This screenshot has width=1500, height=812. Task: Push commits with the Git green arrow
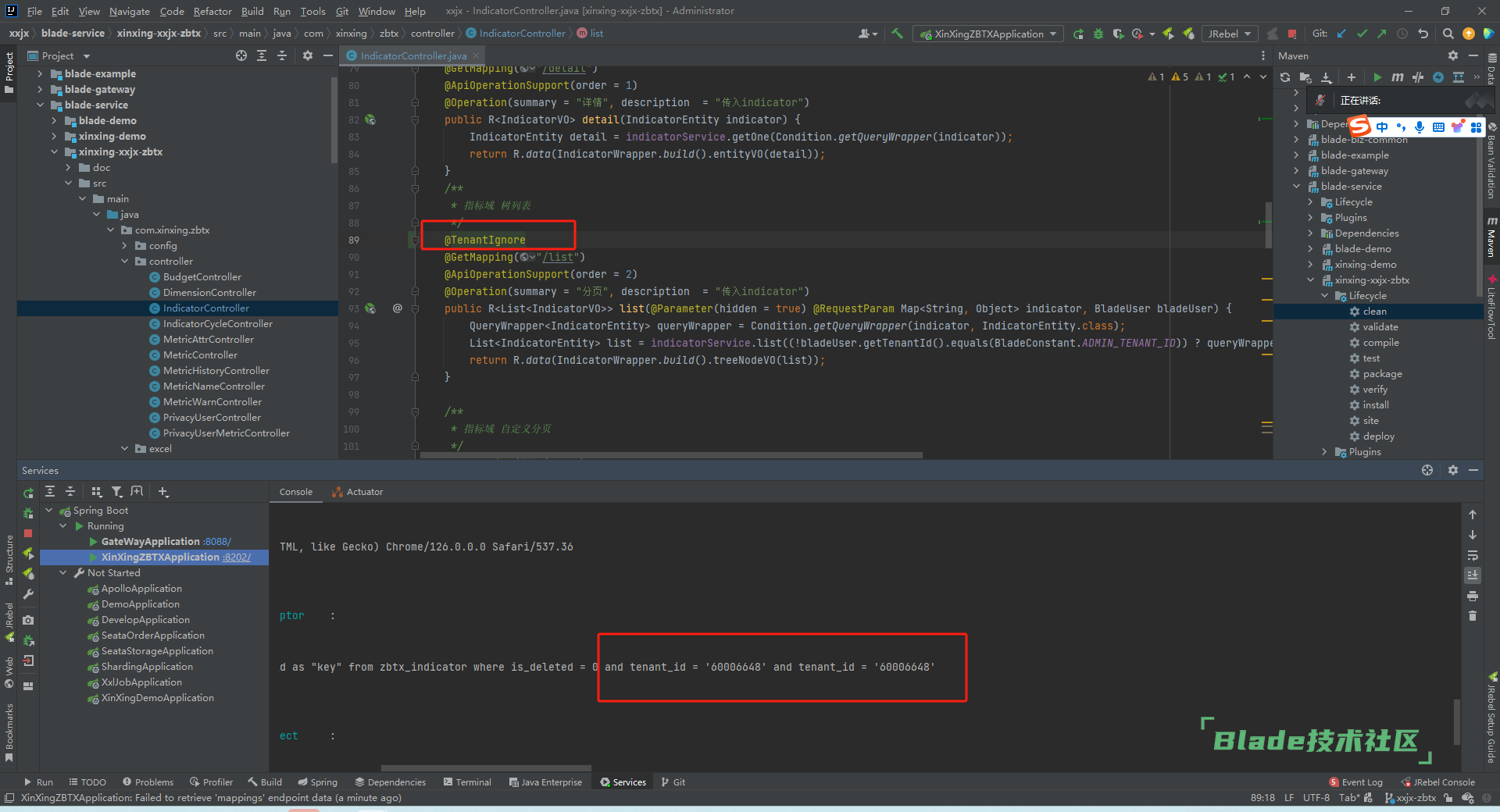click(1382, 34)
